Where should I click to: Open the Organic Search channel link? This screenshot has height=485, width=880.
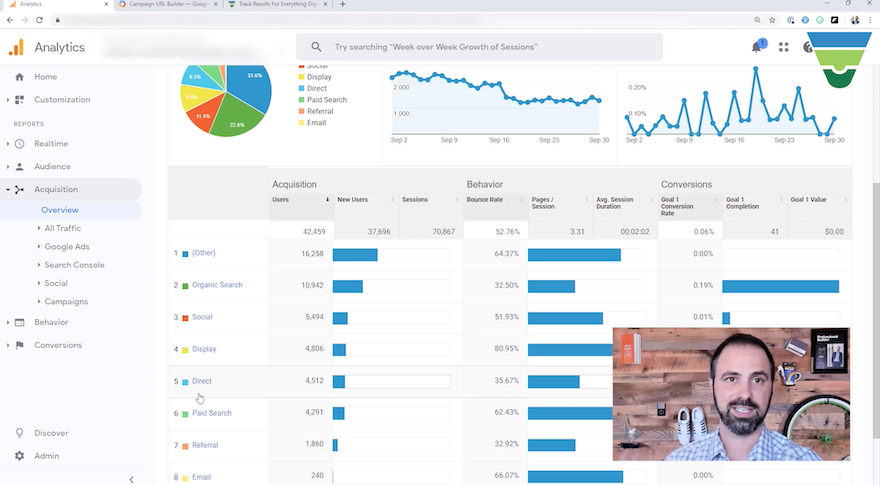[x=217, y=285]
